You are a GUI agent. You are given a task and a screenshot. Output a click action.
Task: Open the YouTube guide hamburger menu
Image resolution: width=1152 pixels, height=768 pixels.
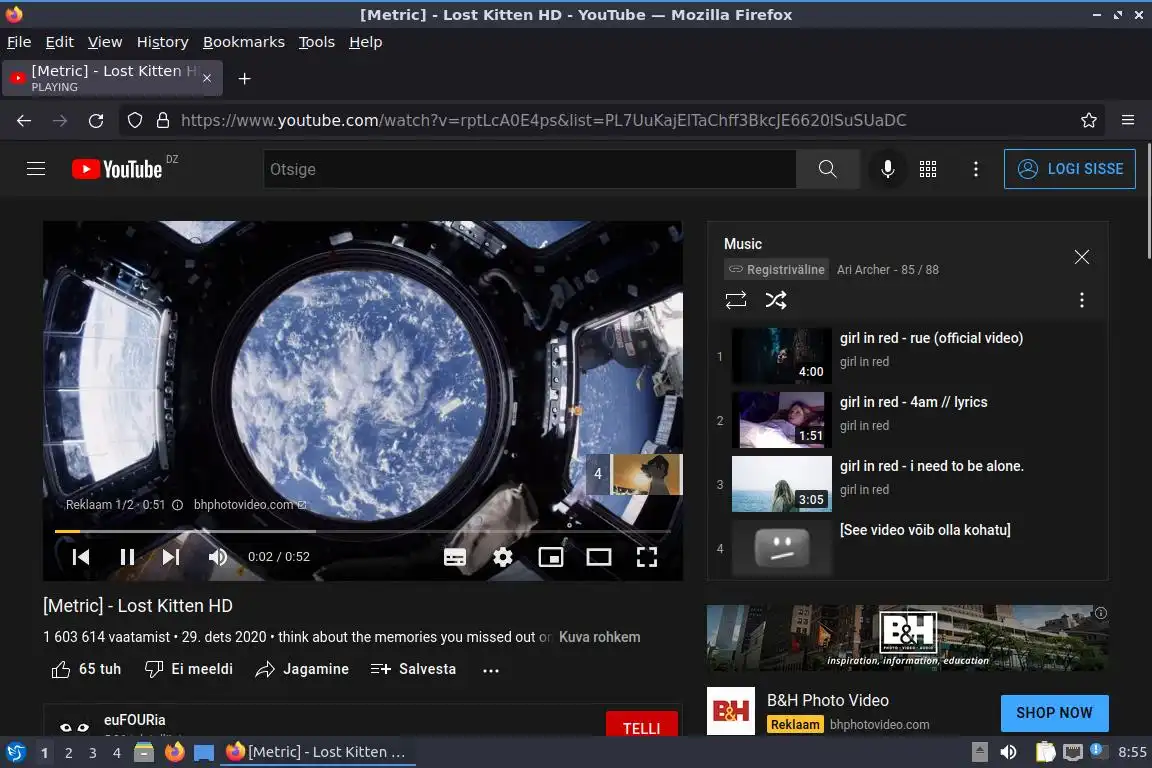(36, 169)
